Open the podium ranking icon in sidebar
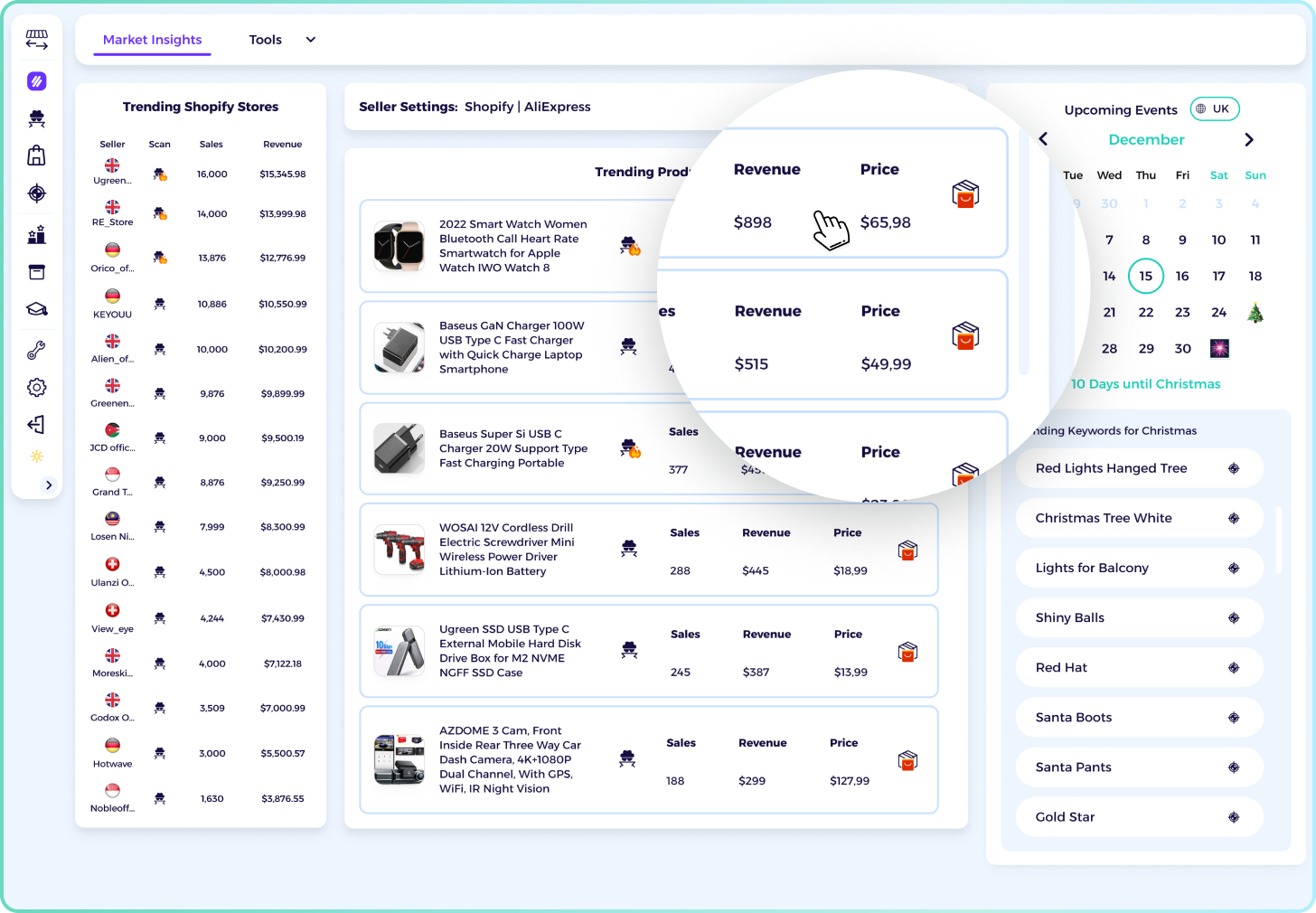Screen dimensions: 1316x913 (x=37, y=235)
